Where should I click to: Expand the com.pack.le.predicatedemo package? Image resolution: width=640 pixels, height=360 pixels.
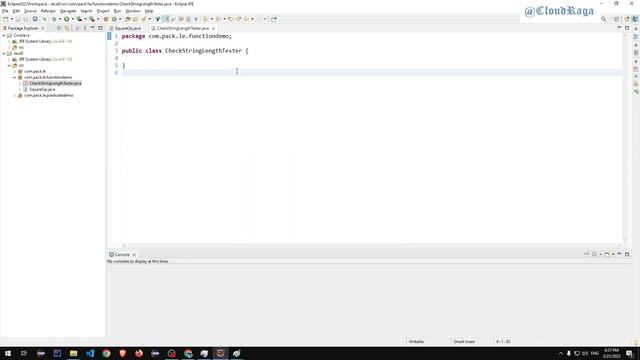click(15, 96)
